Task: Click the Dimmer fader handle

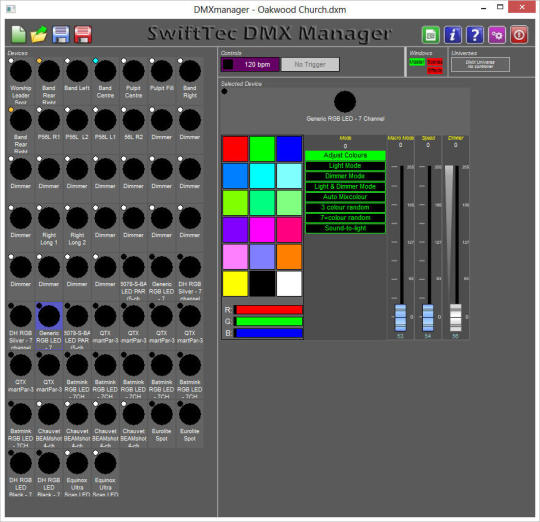Action: 456,317
